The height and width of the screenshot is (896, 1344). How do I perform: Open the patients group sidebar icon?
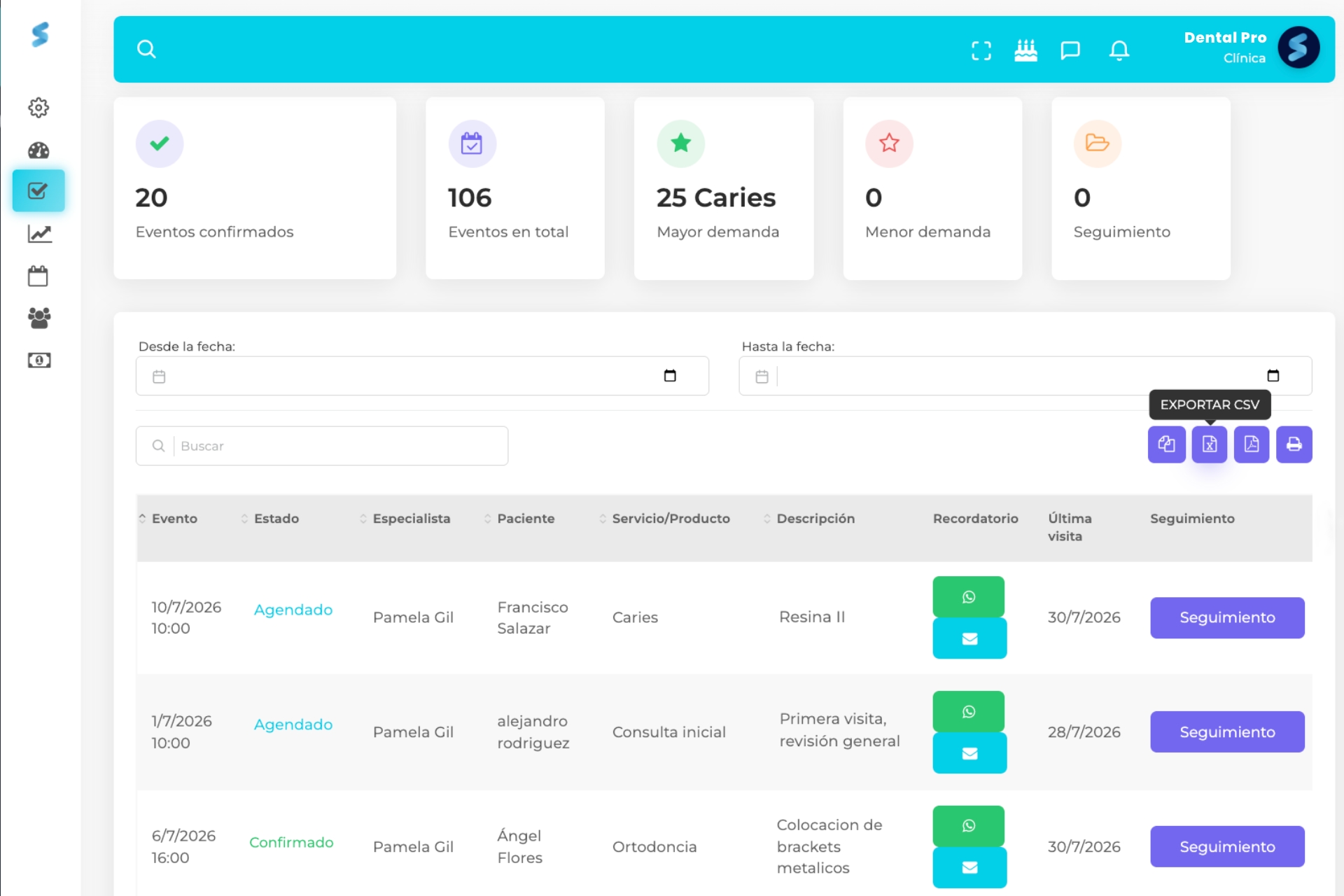pyautogui.click(x=39, y=318)
